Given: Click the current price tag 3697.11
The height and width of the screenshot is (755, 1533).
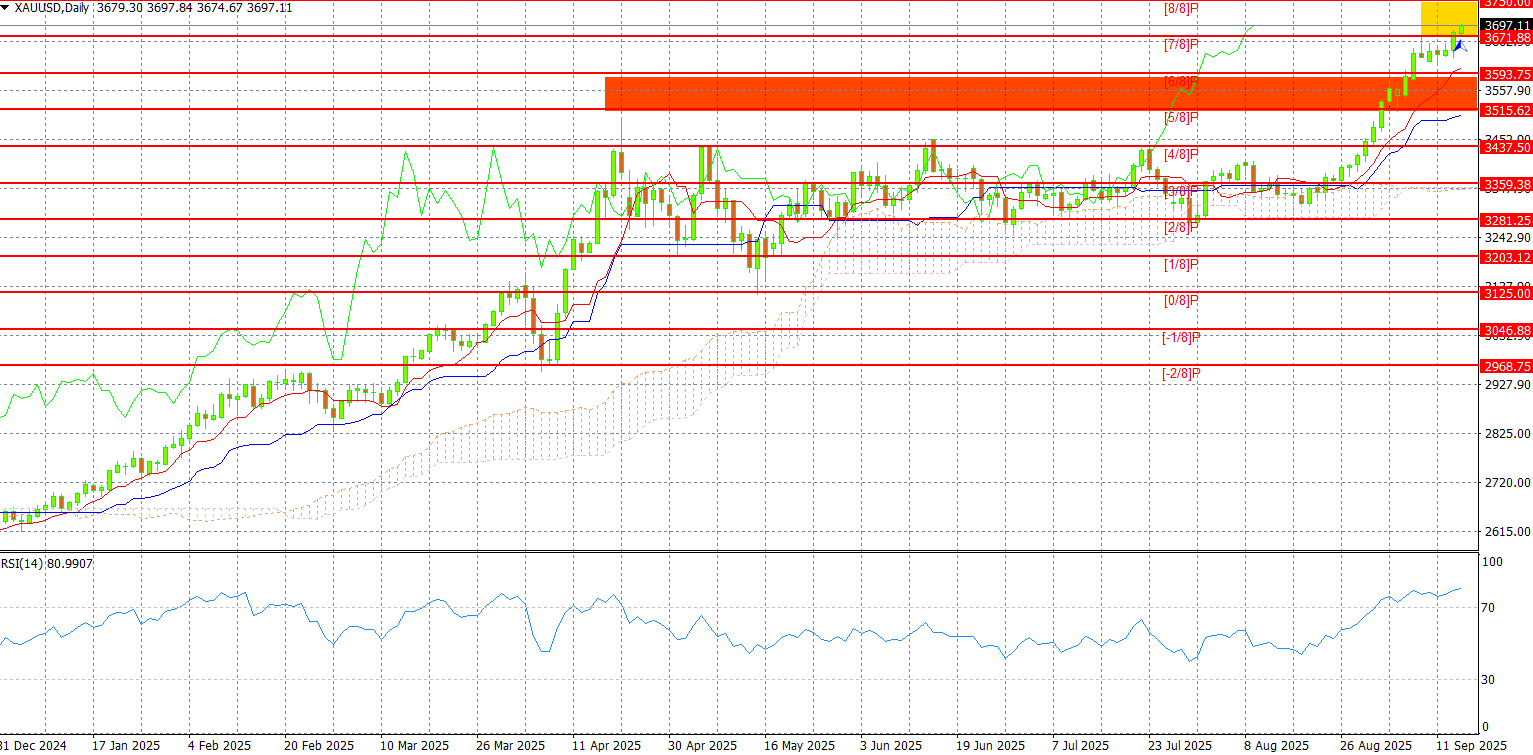Looking at the screenshot, I should (1506, 25).
